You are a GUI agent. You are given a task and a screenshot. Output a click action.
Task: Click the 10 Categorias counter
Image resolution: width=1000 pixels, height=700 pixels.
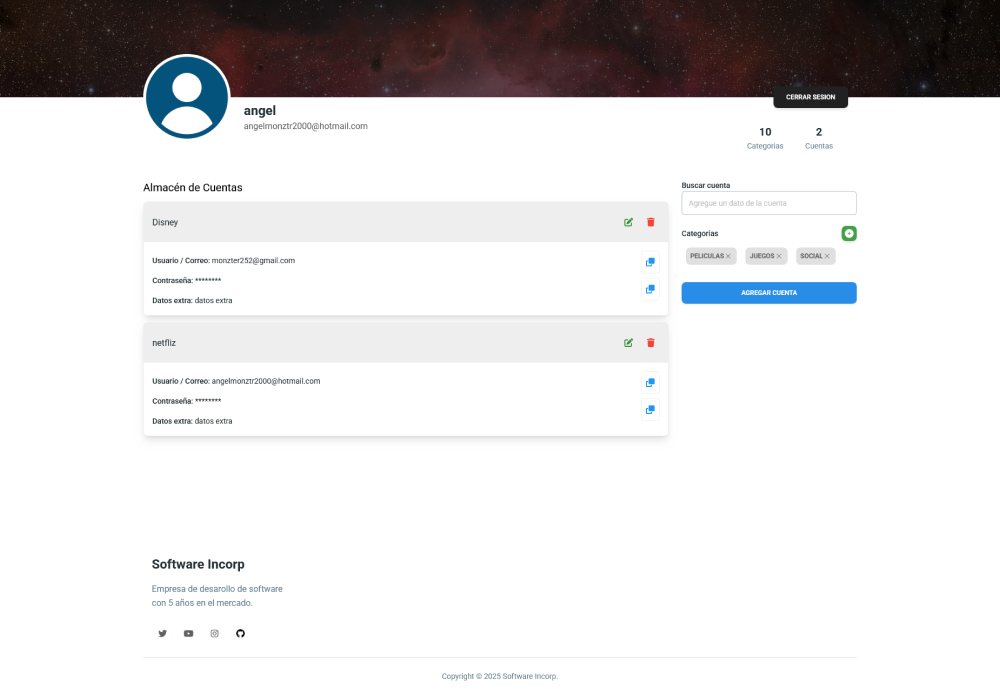coord(765,138)
